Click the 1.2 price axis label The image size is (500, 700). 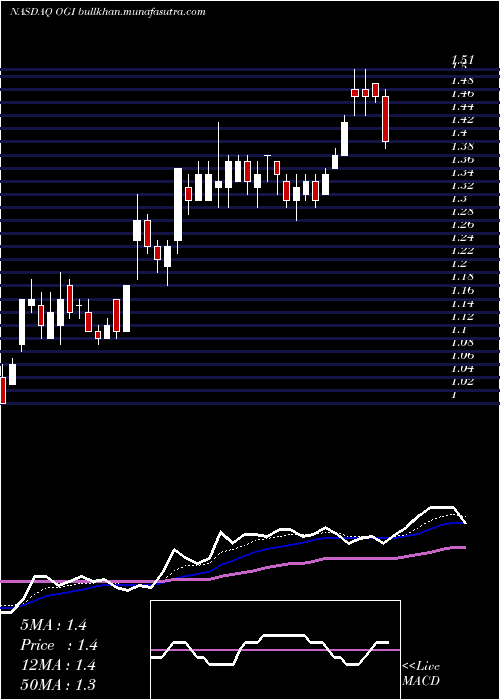point(459,264)
